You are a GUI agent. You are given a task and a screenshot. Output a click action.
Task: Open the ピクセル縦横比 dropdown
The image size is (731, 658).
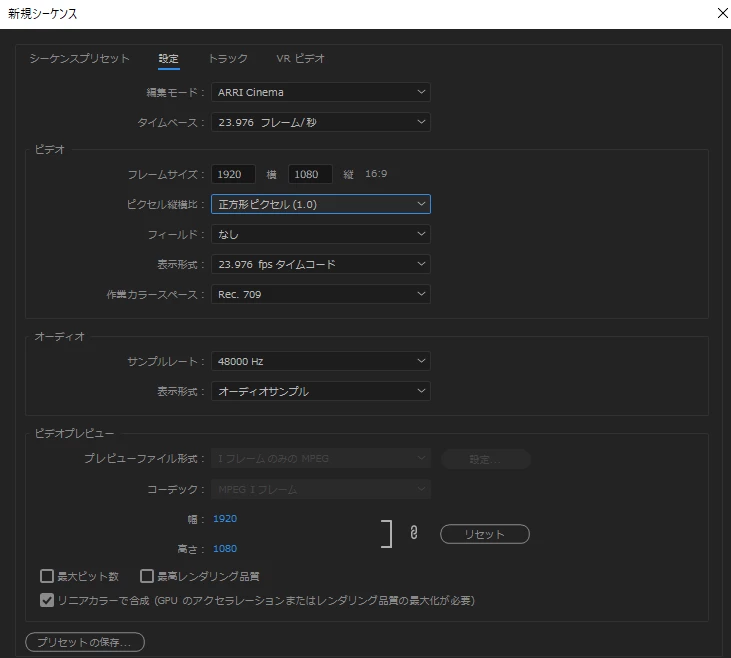click(x=321, y=204)
